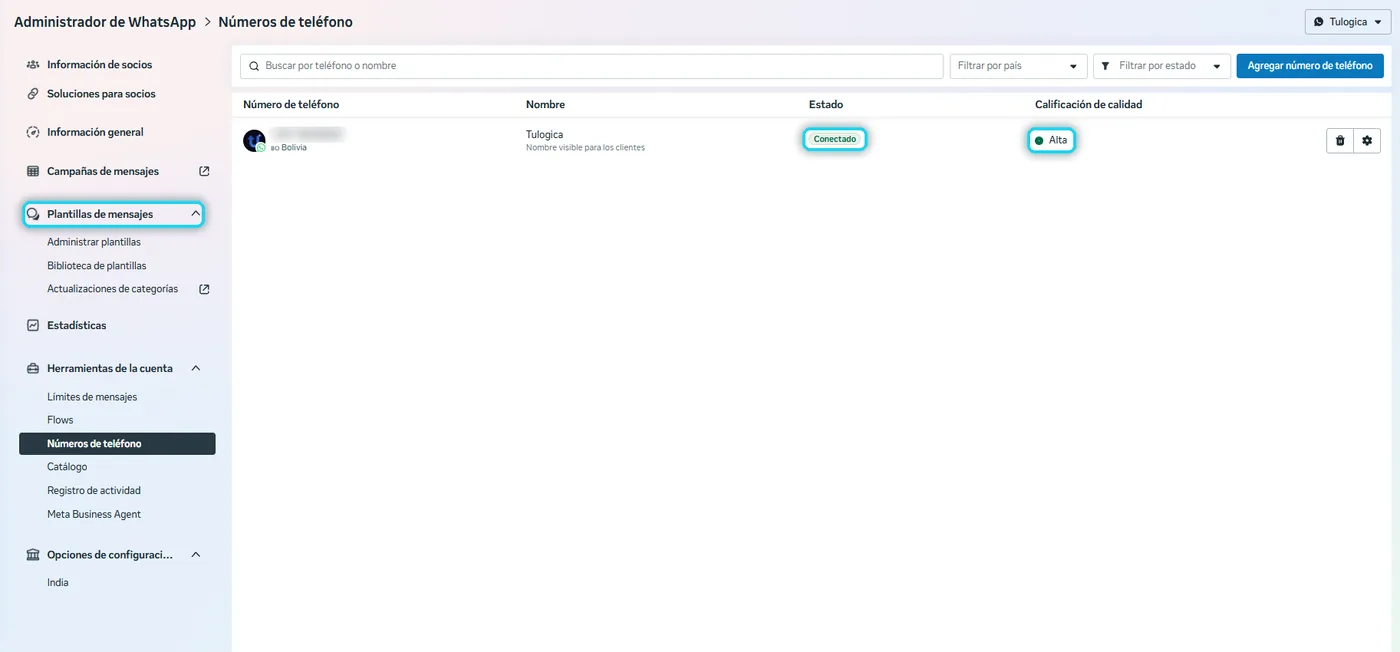
Task: Click the Nombre column header
Action: [x=545, y=104]
